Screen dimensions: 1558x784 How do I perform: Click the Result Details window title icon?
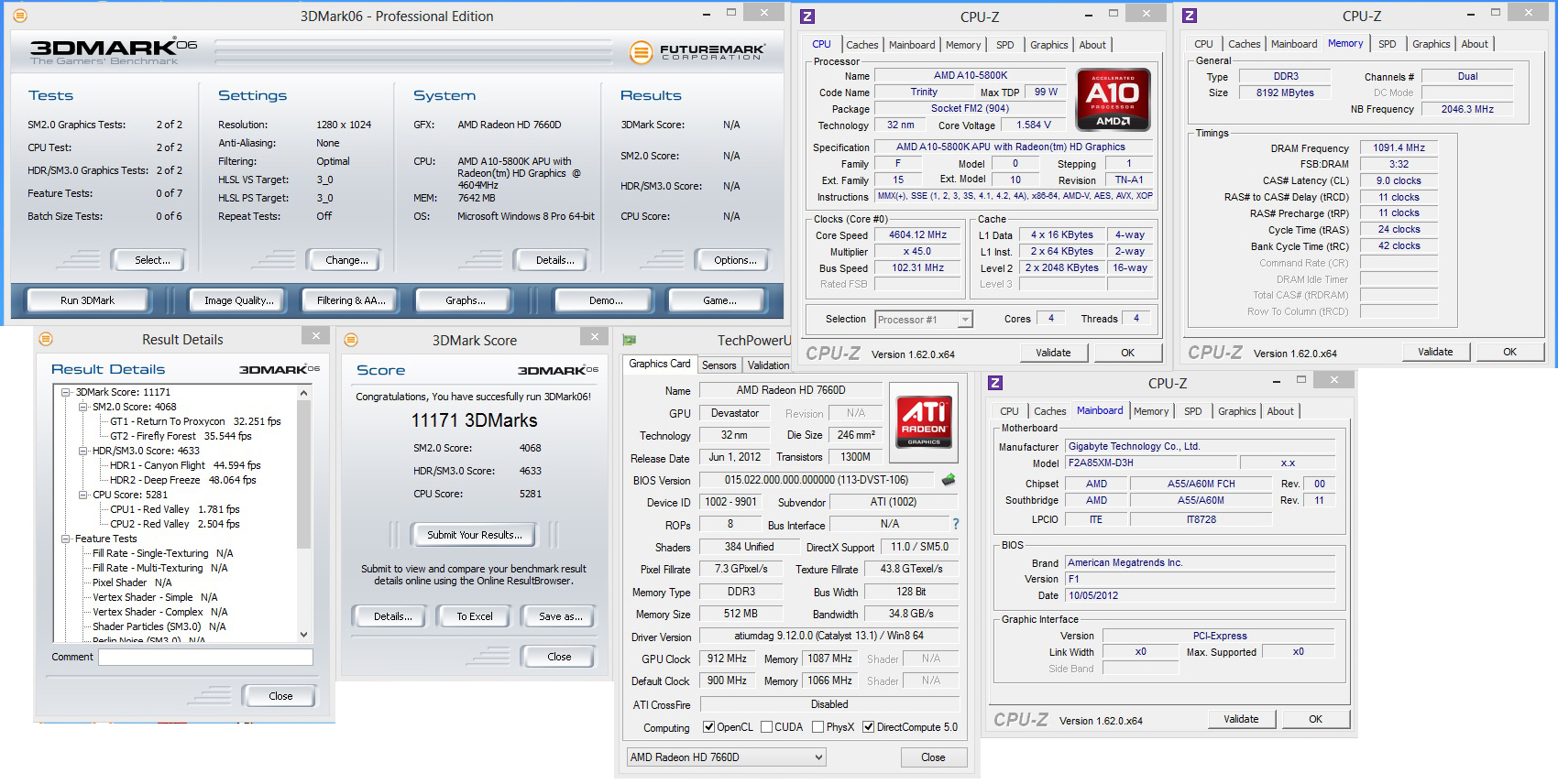[46, 339]
